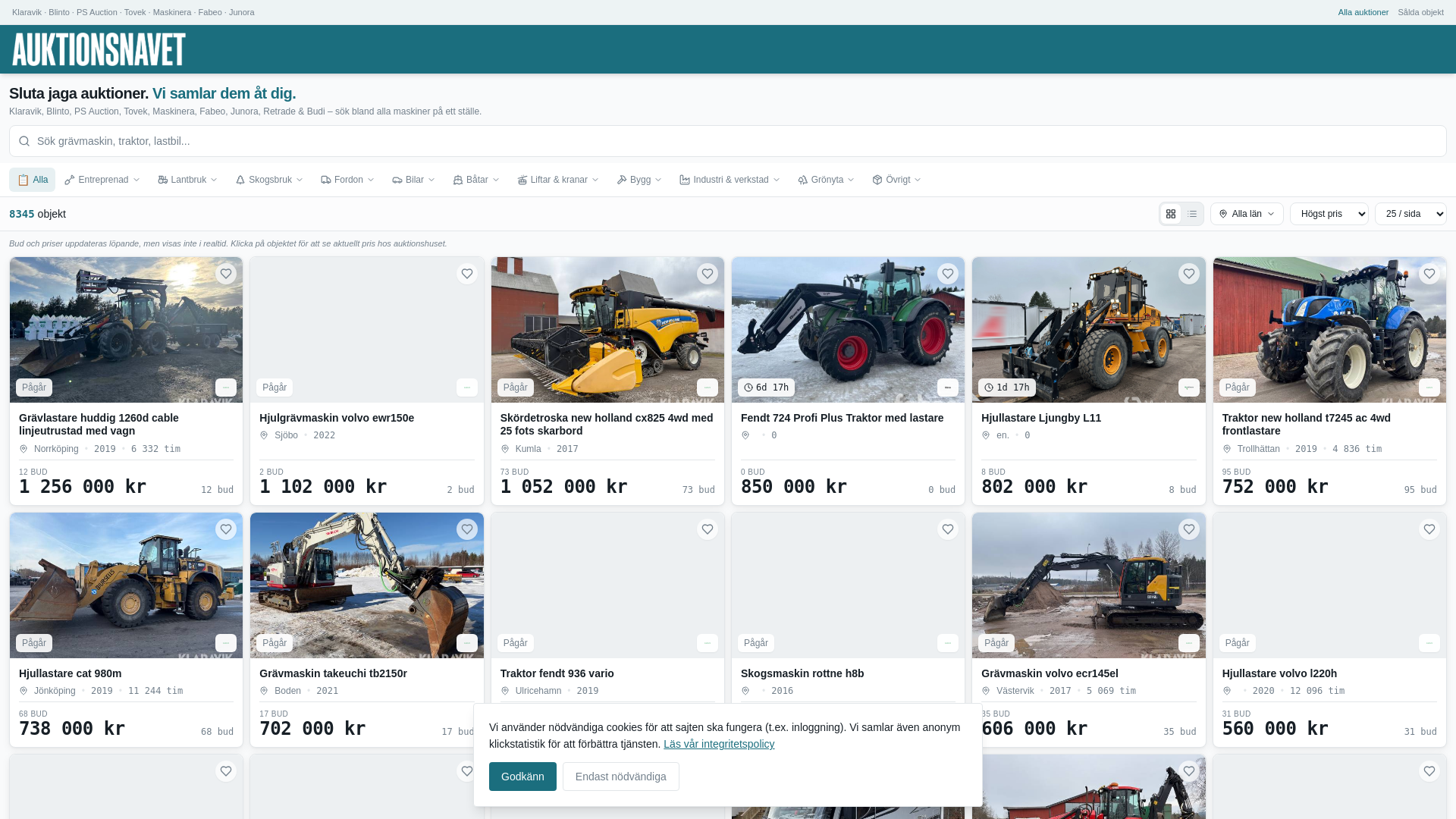Open the Liftar & kranar category

pos(558,180)
